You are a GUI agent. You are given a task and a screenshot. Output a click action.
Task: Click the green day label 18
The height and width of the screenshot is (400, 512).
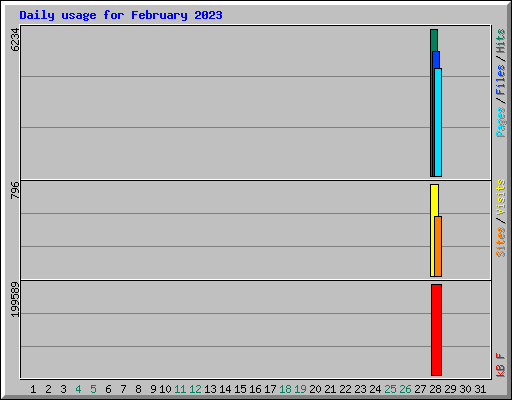pos(285,389)
